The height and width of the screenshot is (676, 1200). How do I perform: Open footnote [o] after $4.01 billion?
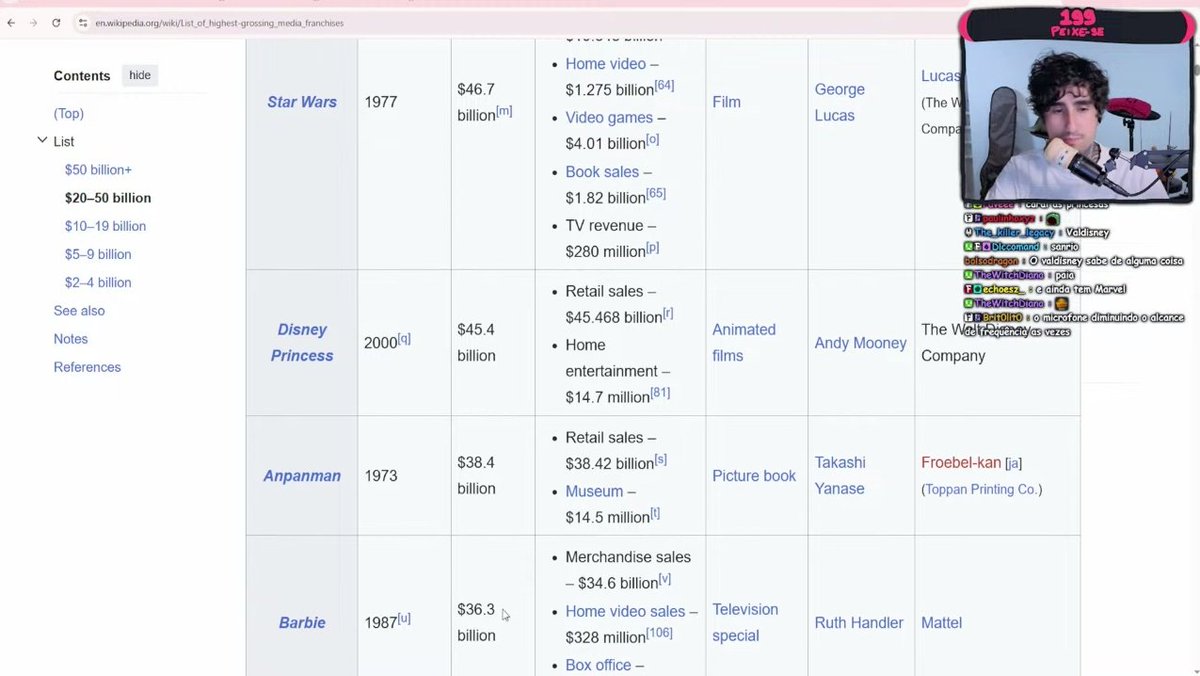(x=653, y=140)
